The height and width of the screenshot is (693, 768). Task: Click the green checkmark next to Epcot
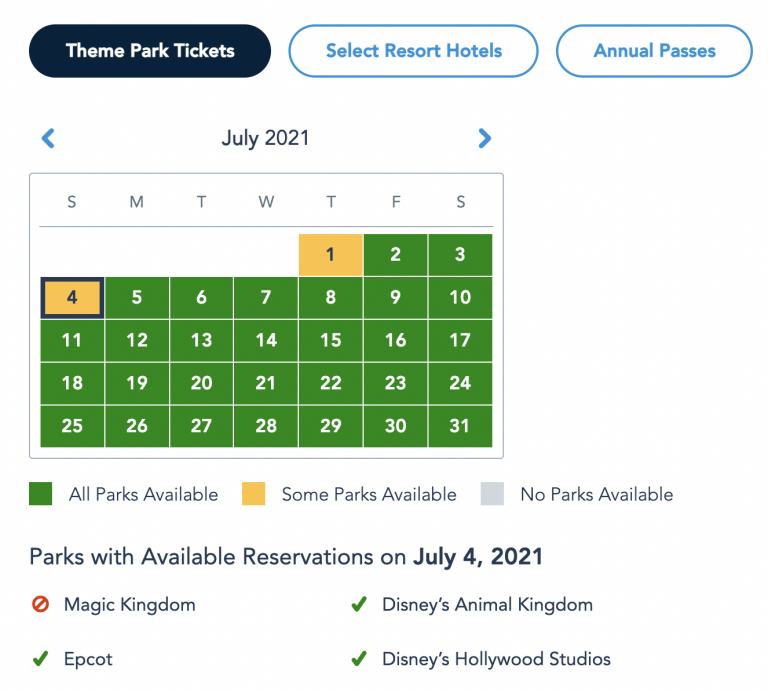point(40,659)
